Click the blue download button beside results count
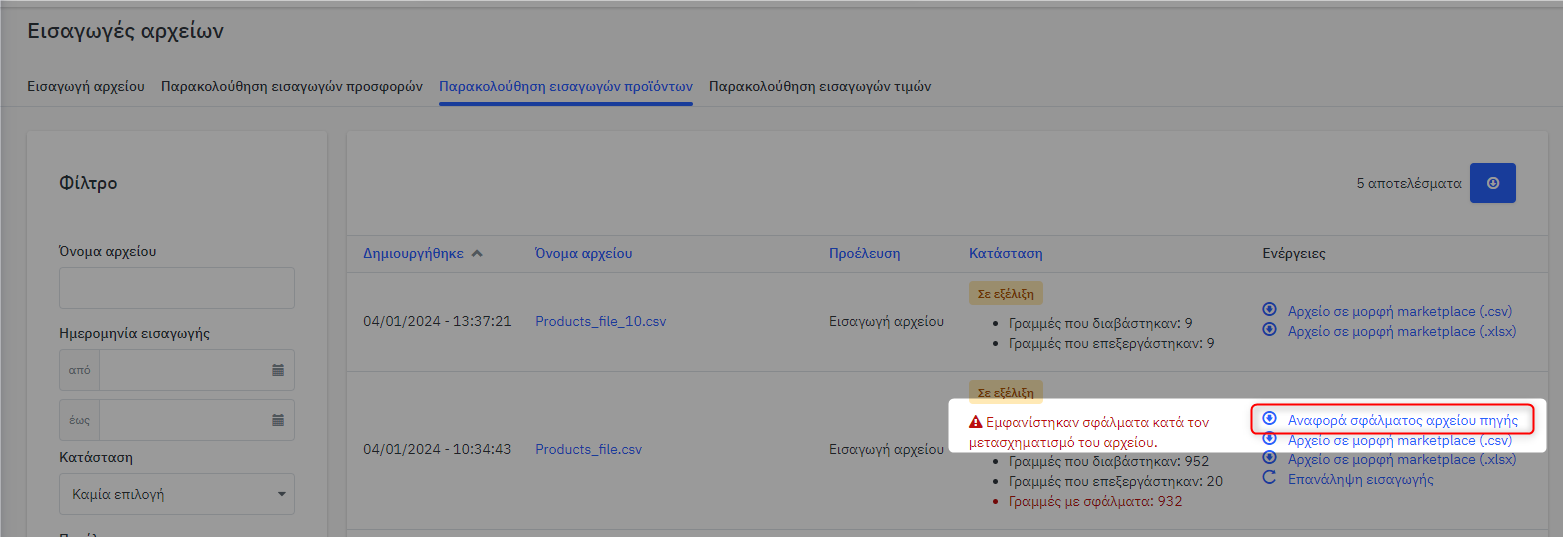Screen dimensions: 1563x537 tap(1492, 183)
